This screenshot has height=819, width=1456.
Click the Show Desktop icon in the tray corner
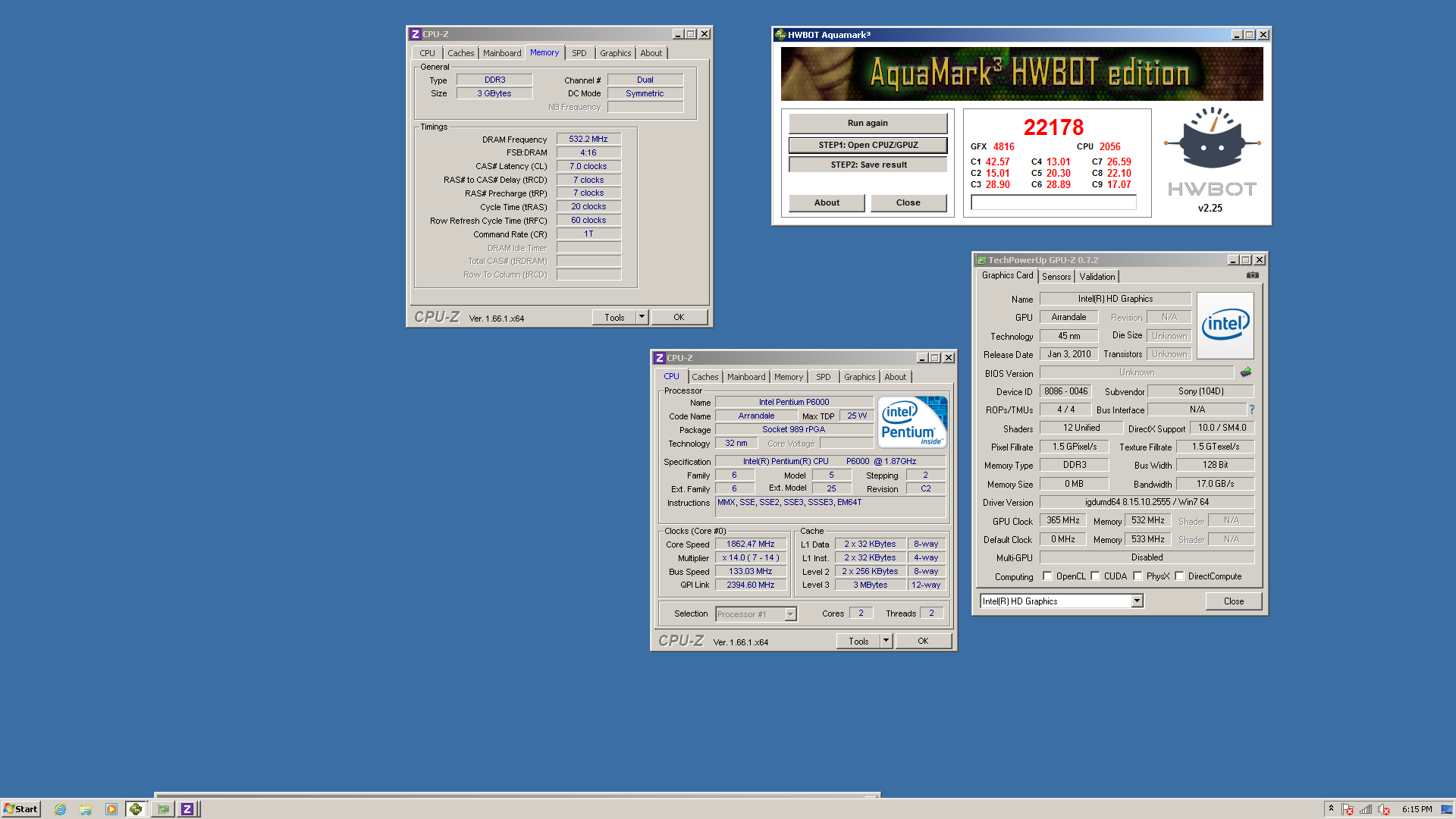[1447, 809]
